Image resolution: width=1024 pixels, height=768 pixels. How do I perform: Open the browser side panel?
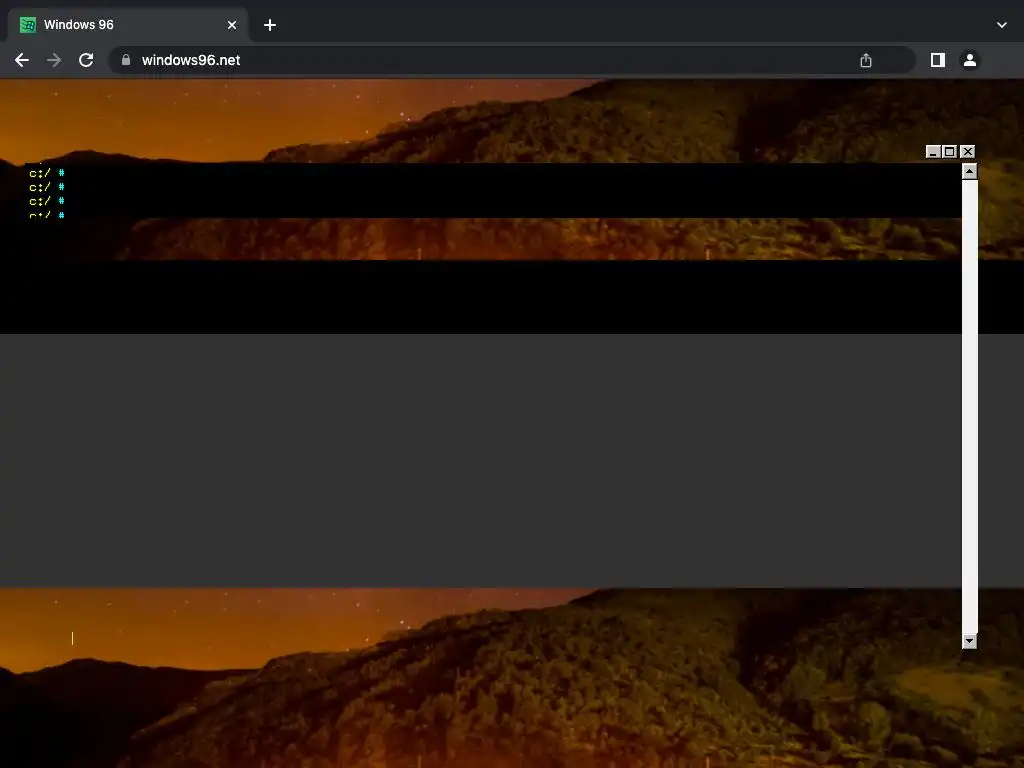click(x=938, y=60)
